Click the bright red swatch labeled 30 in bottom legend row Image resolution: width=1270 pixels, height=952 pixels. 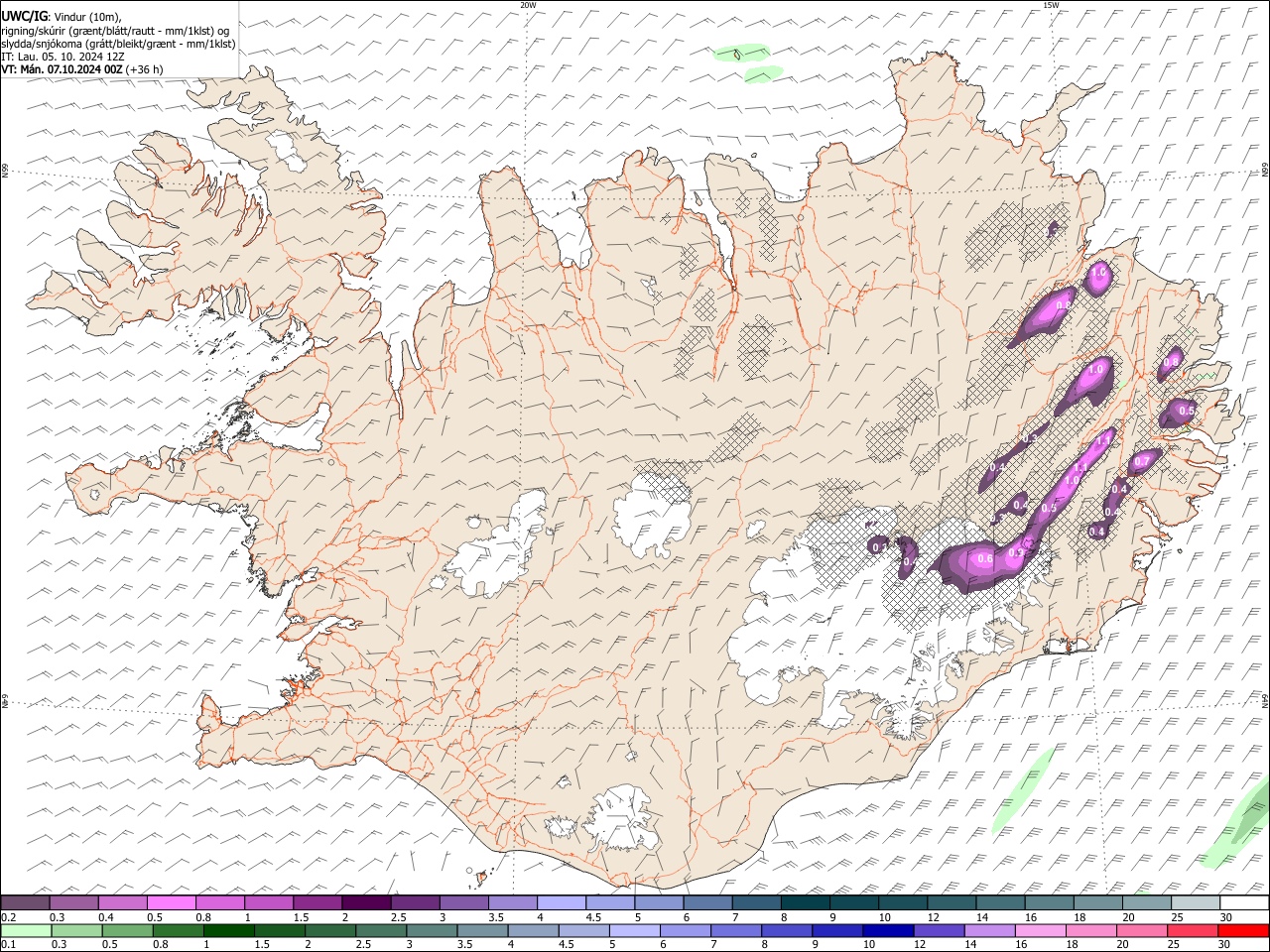click(x=1242, y=930)
